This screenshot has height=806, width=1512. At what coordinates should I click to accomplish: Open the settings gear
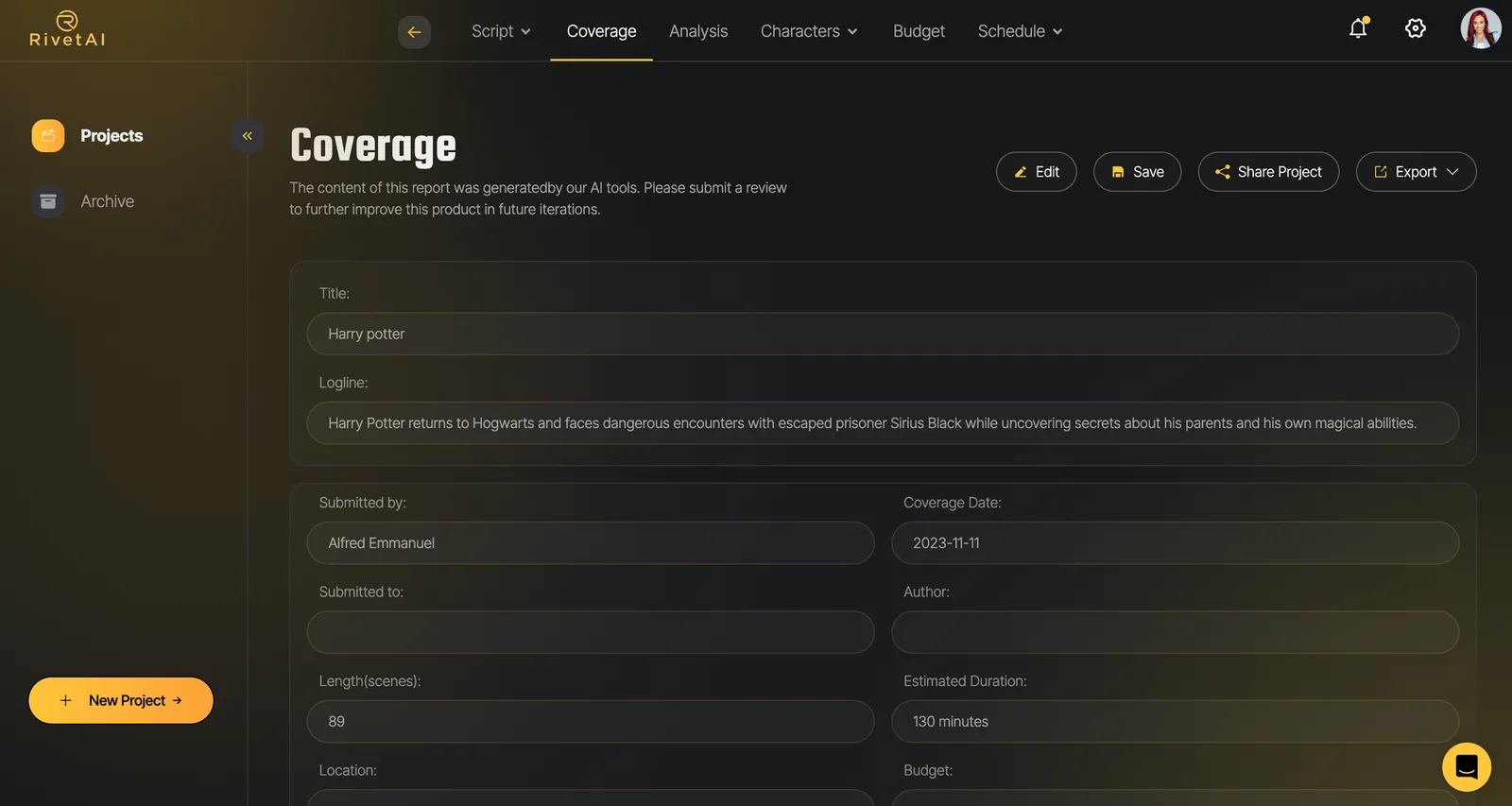tap(1416, 28)
